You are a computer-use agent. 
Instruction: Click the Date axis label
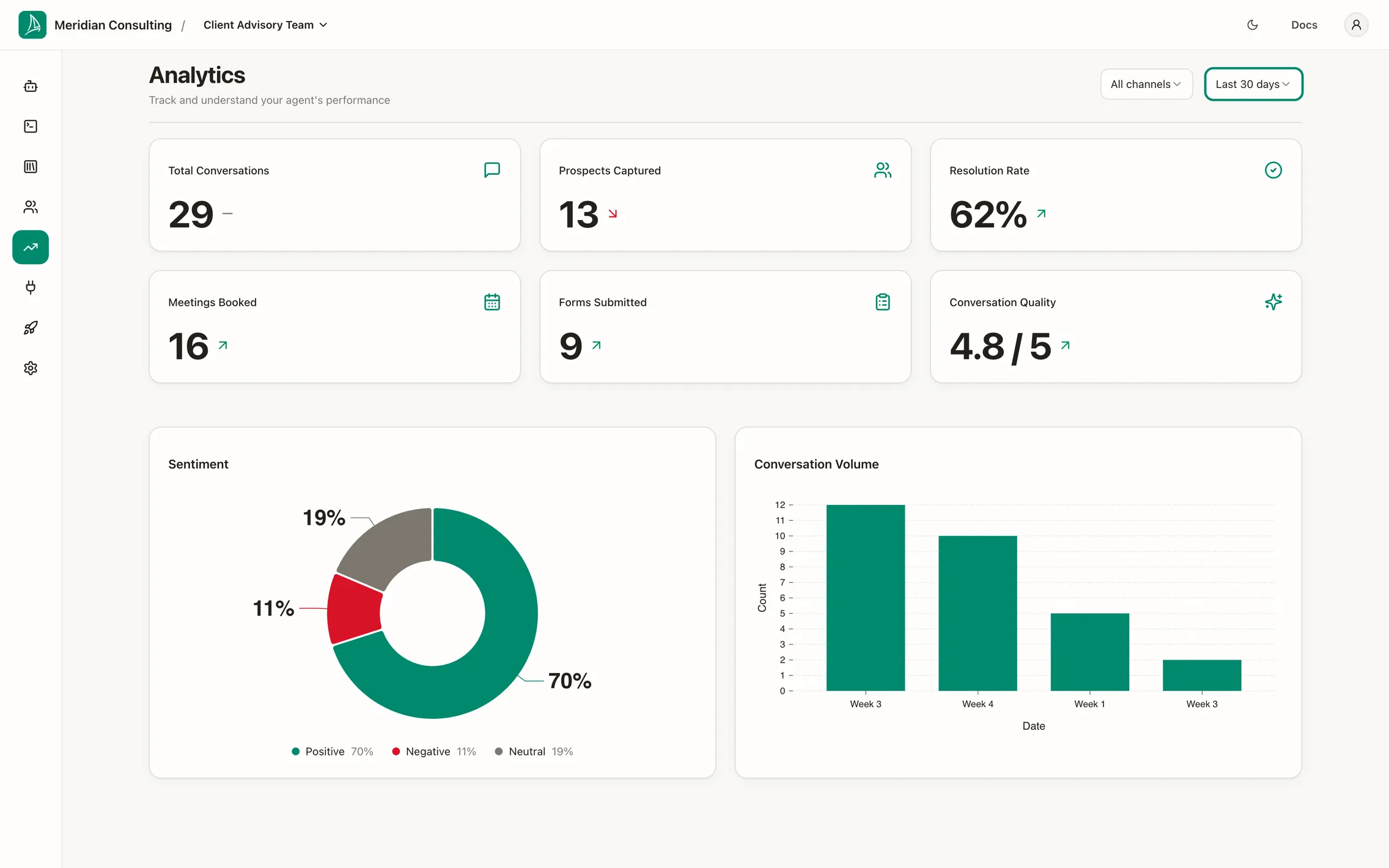point(1034,726)
